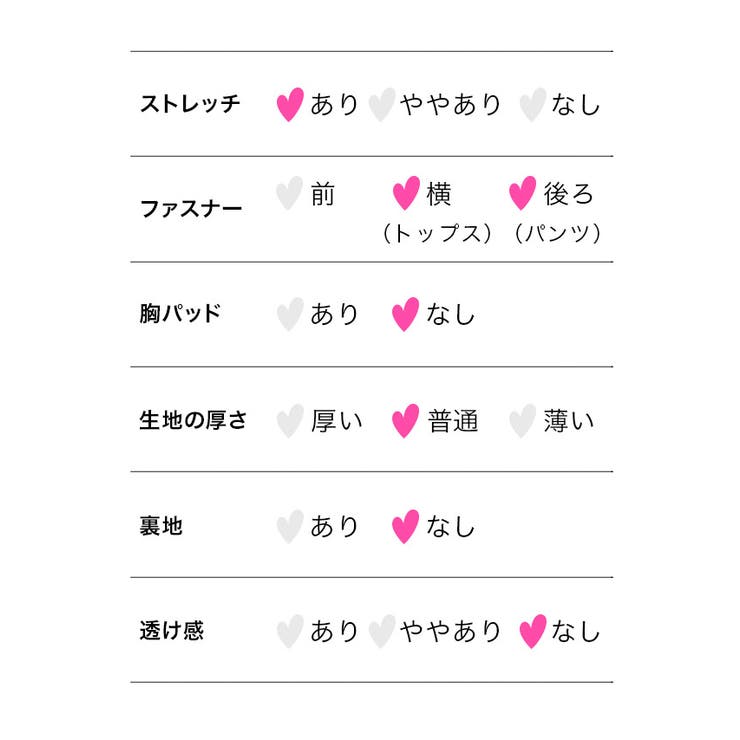Click the pink heart beside ファスナー 後ろ
This screenshot has width=740, height=740.
point(522,193)
